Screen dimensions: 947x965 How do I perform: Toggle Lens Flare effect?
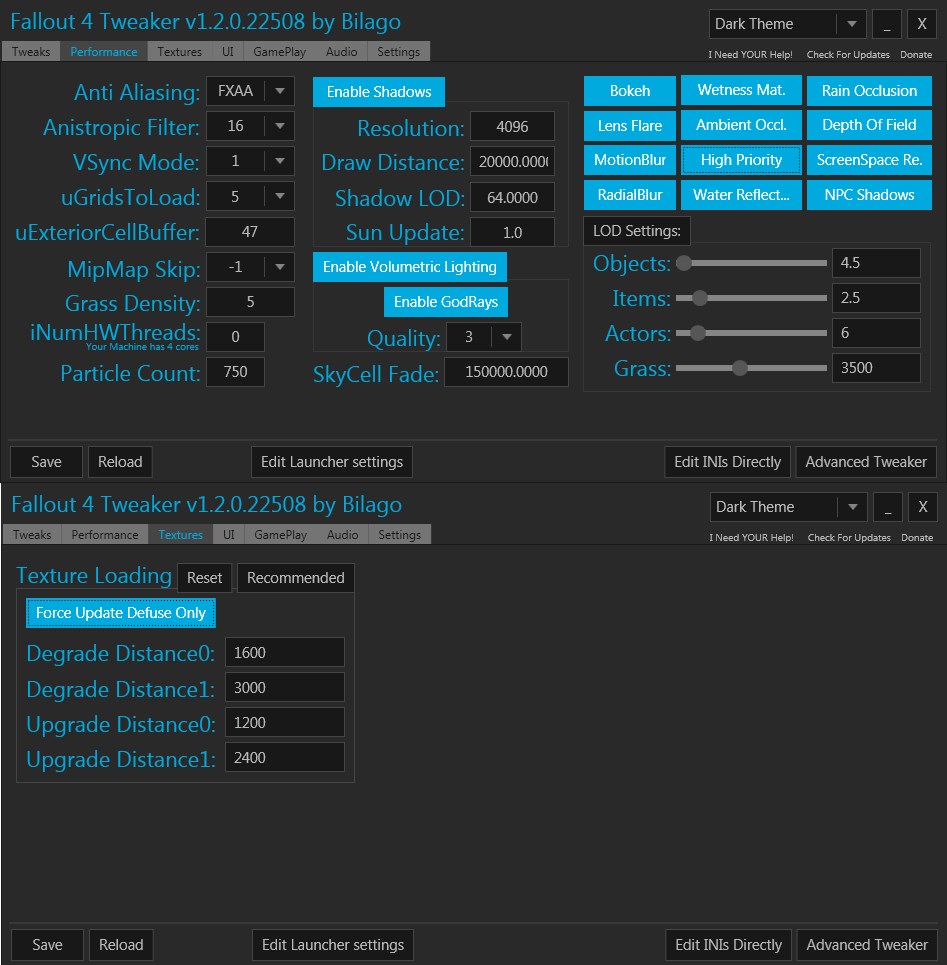click(x=629, y=126)
